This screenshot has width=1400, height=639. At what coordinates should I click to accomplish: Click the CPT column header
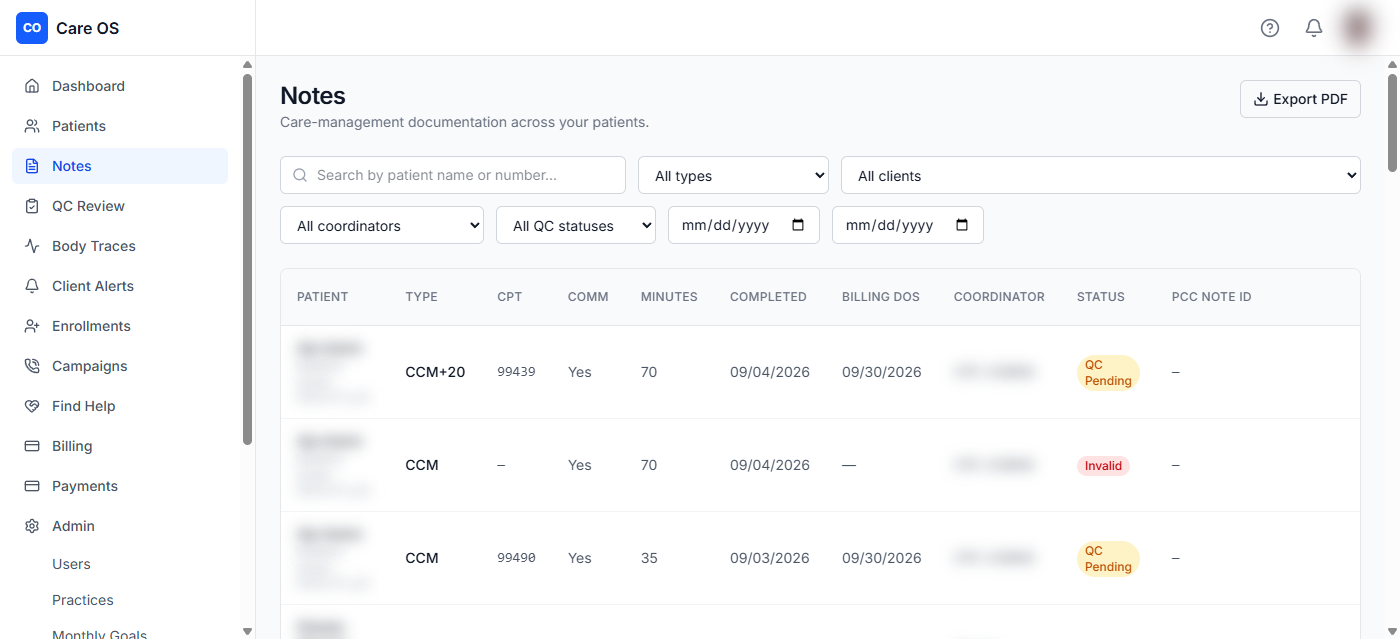pyautogui.click(x=510, y=297)
